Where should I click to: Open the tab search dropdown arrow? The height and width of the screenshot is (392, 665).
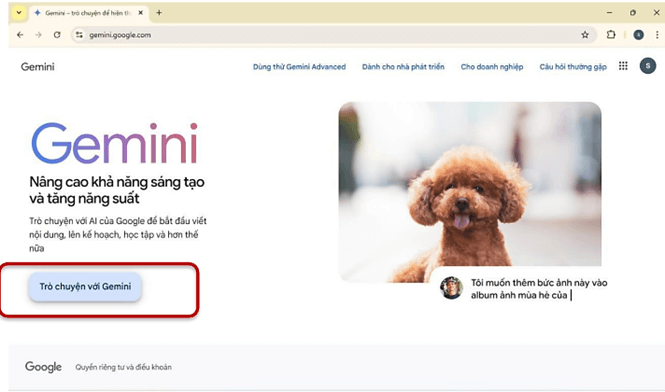[x=19, y=13]
